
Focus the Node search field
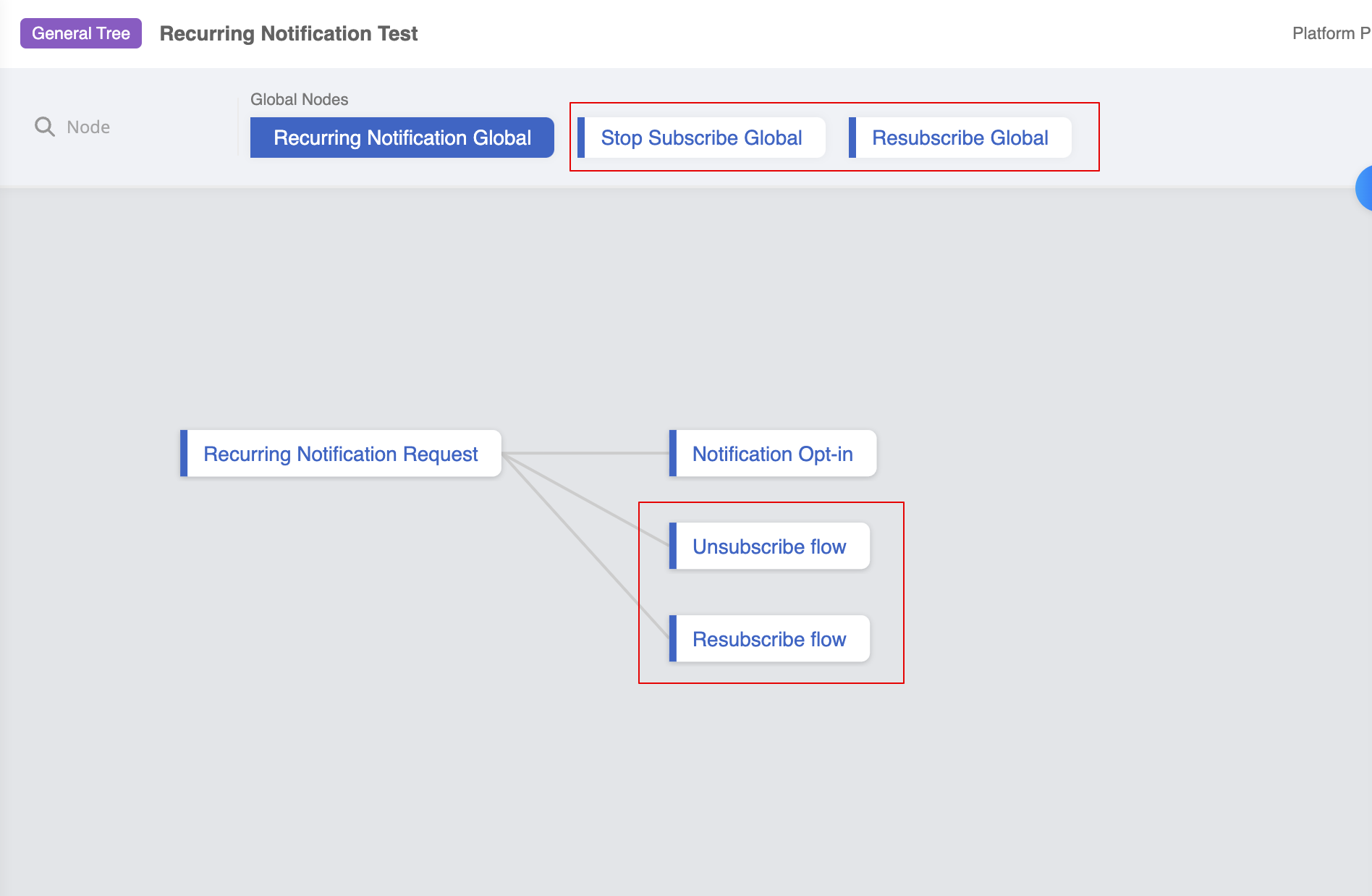(x=130, y=127)
